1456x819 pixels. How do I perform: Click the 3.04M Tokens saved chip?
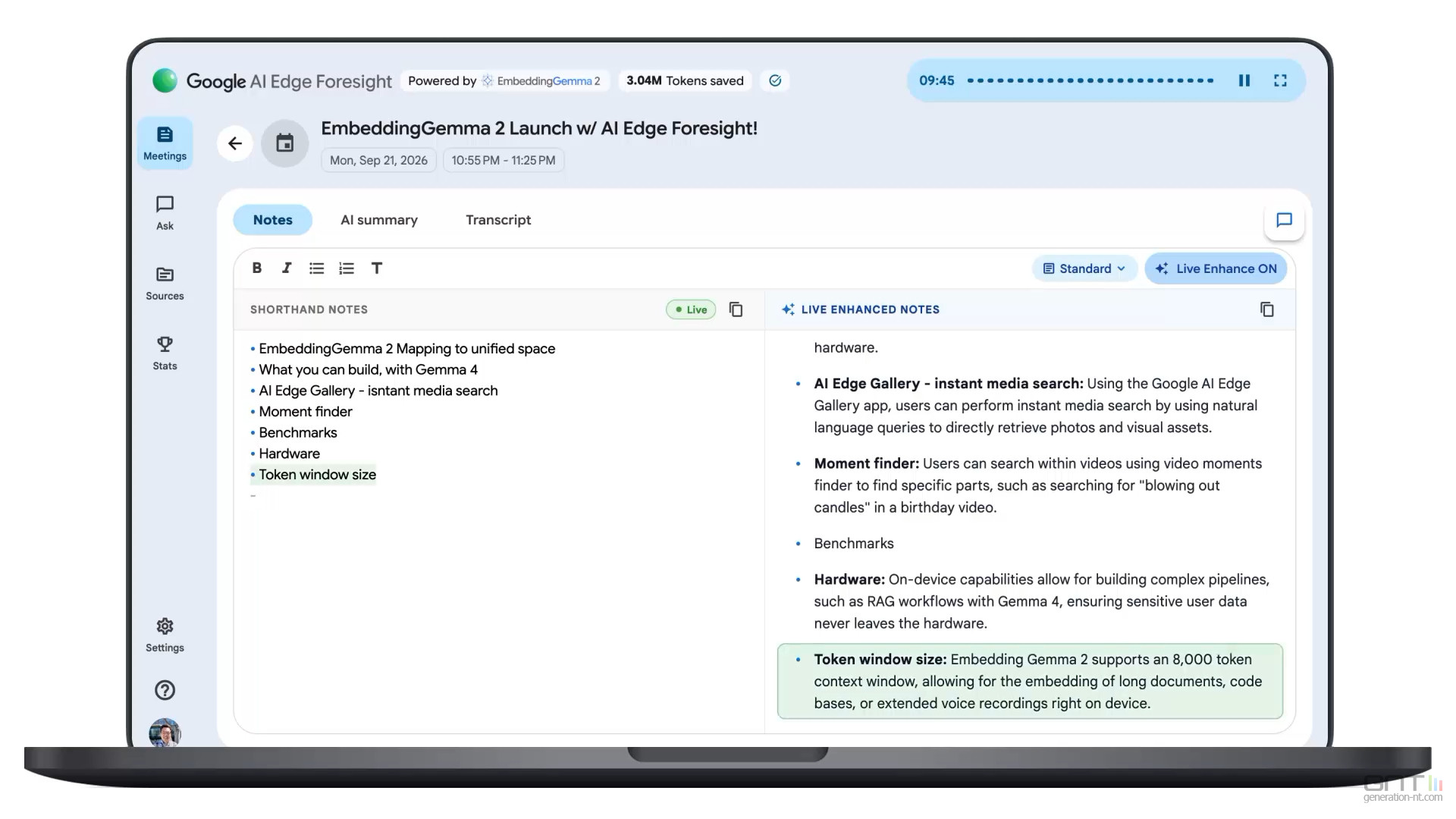pyautogui.click(x=685, y=80)
